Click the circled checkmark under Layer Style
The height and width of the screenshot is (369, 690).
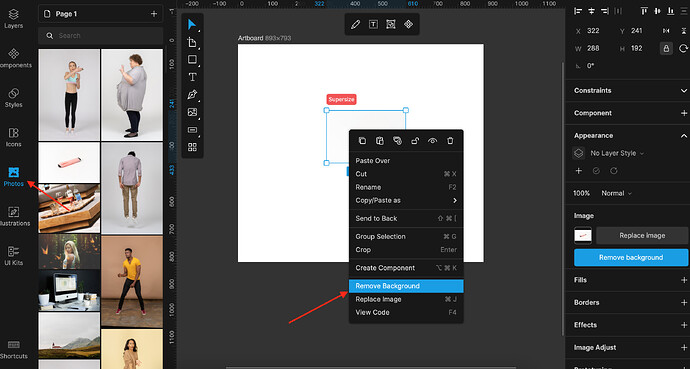point(596,171)
